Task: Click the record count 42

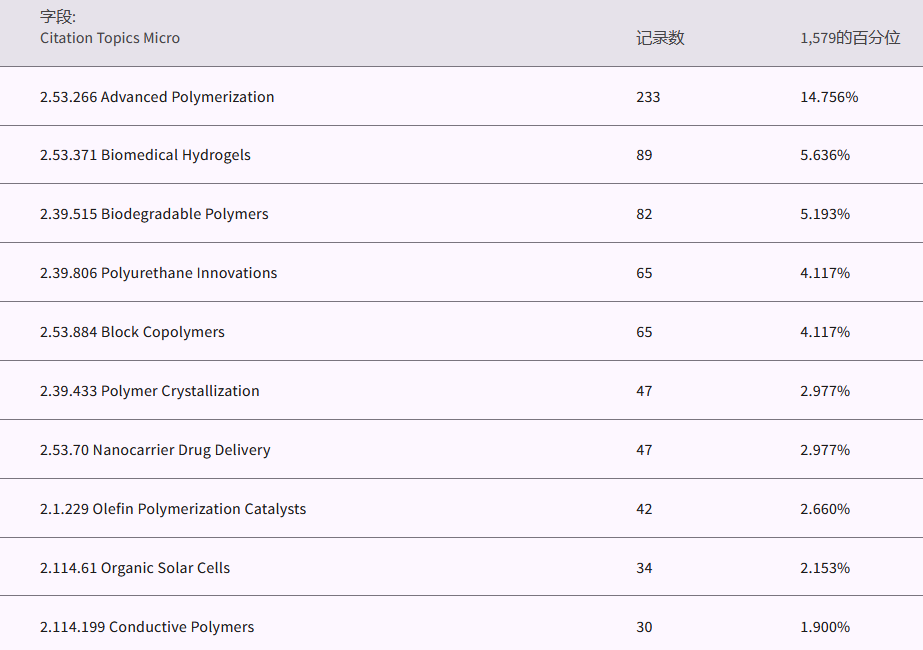Action: click(644, 509)
